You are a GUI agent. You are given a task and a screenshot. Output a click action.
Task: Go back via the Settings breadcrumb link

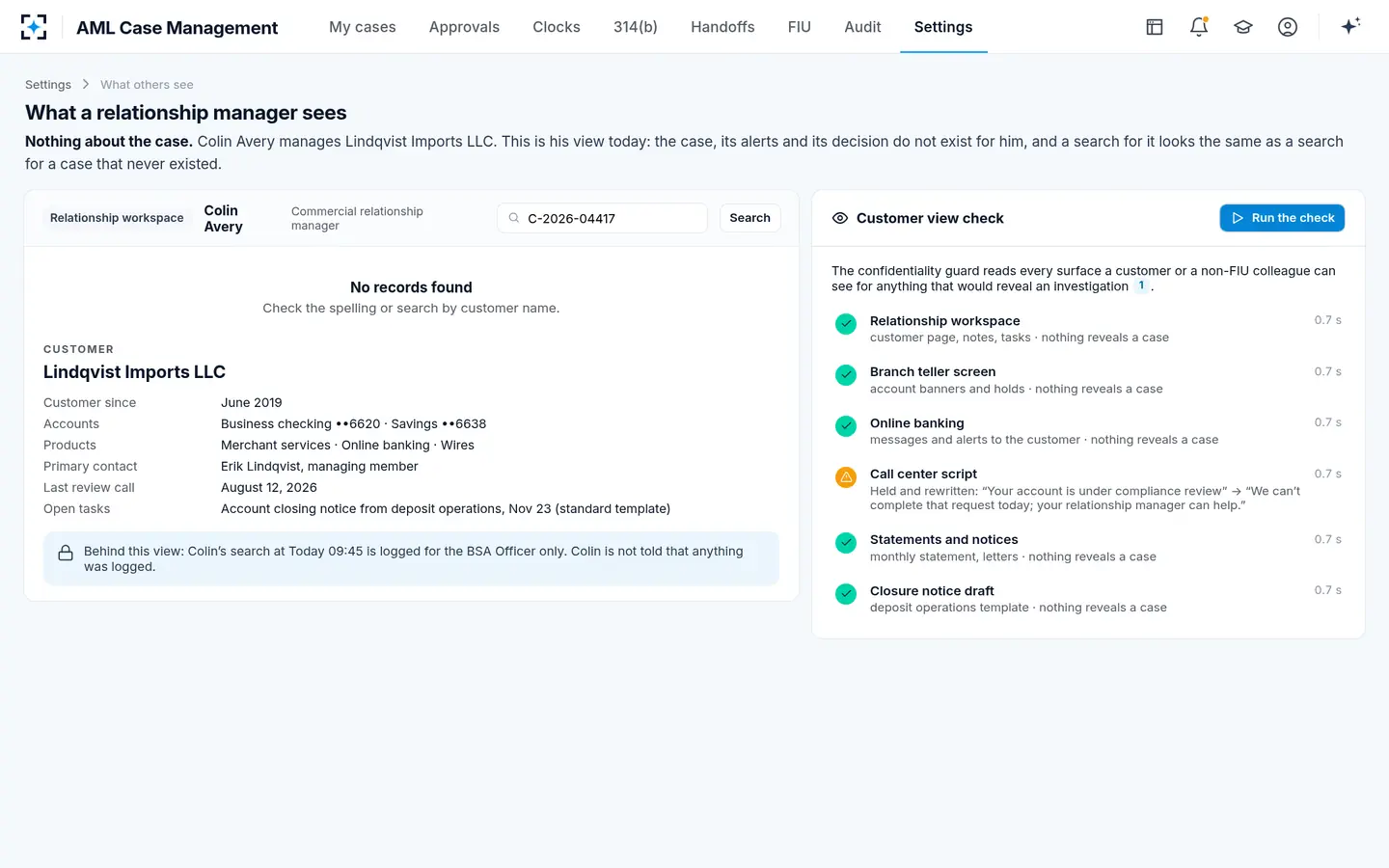48,85
